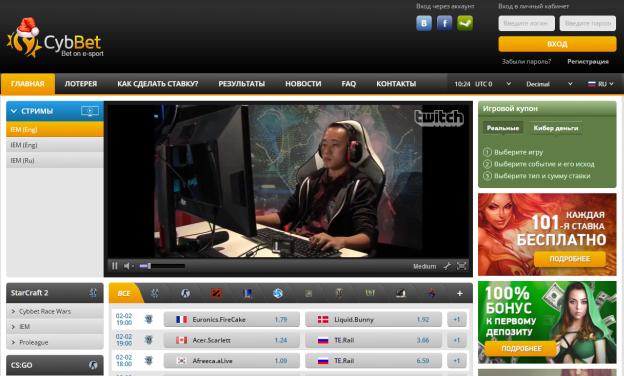Open the ГЛАВНАЯ menu item
The image size is (624, 376).
point(28,84)
